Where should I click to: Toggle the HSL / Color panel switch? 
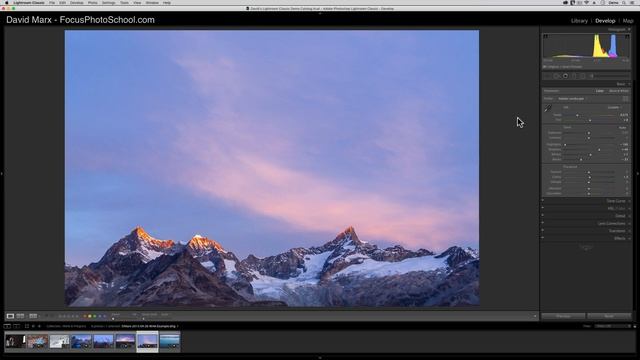click(542, 208)
